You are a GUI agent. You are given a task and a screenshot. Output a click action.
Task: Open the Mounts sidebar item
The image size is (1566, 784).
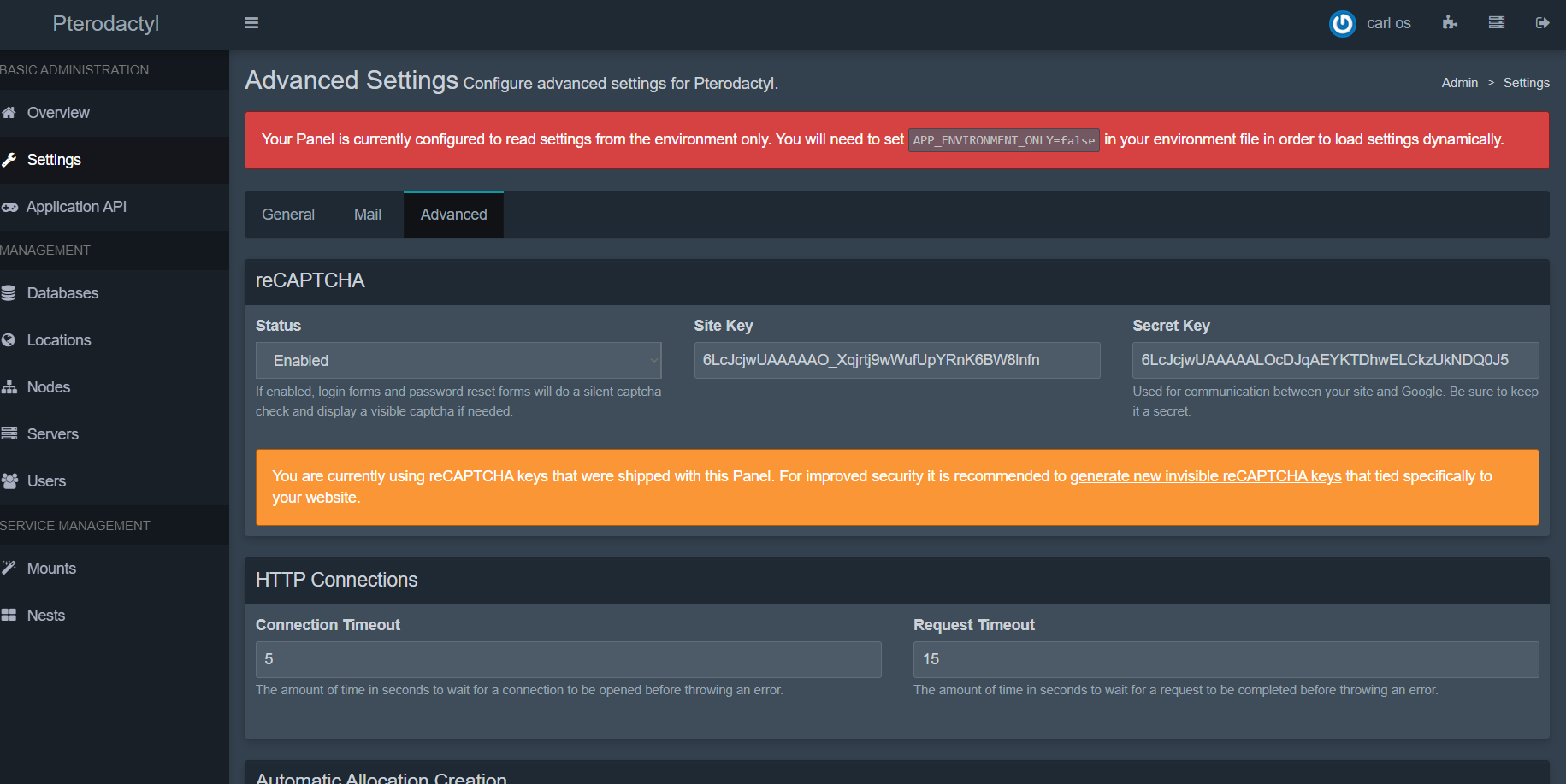[x=115, y=569]
